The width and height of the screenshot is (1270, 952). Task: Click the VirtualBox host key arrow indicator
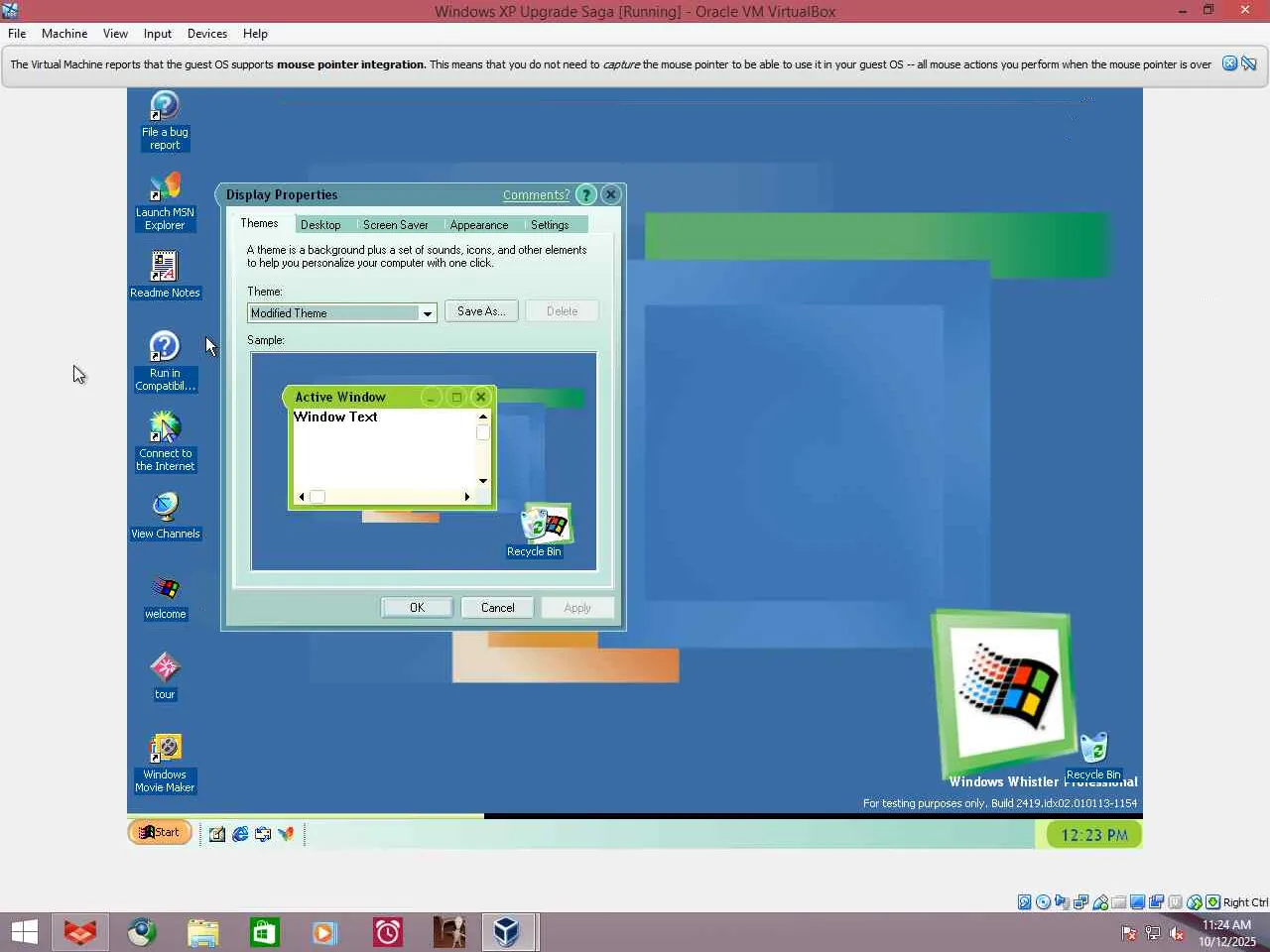click(x=1213, y=902)
